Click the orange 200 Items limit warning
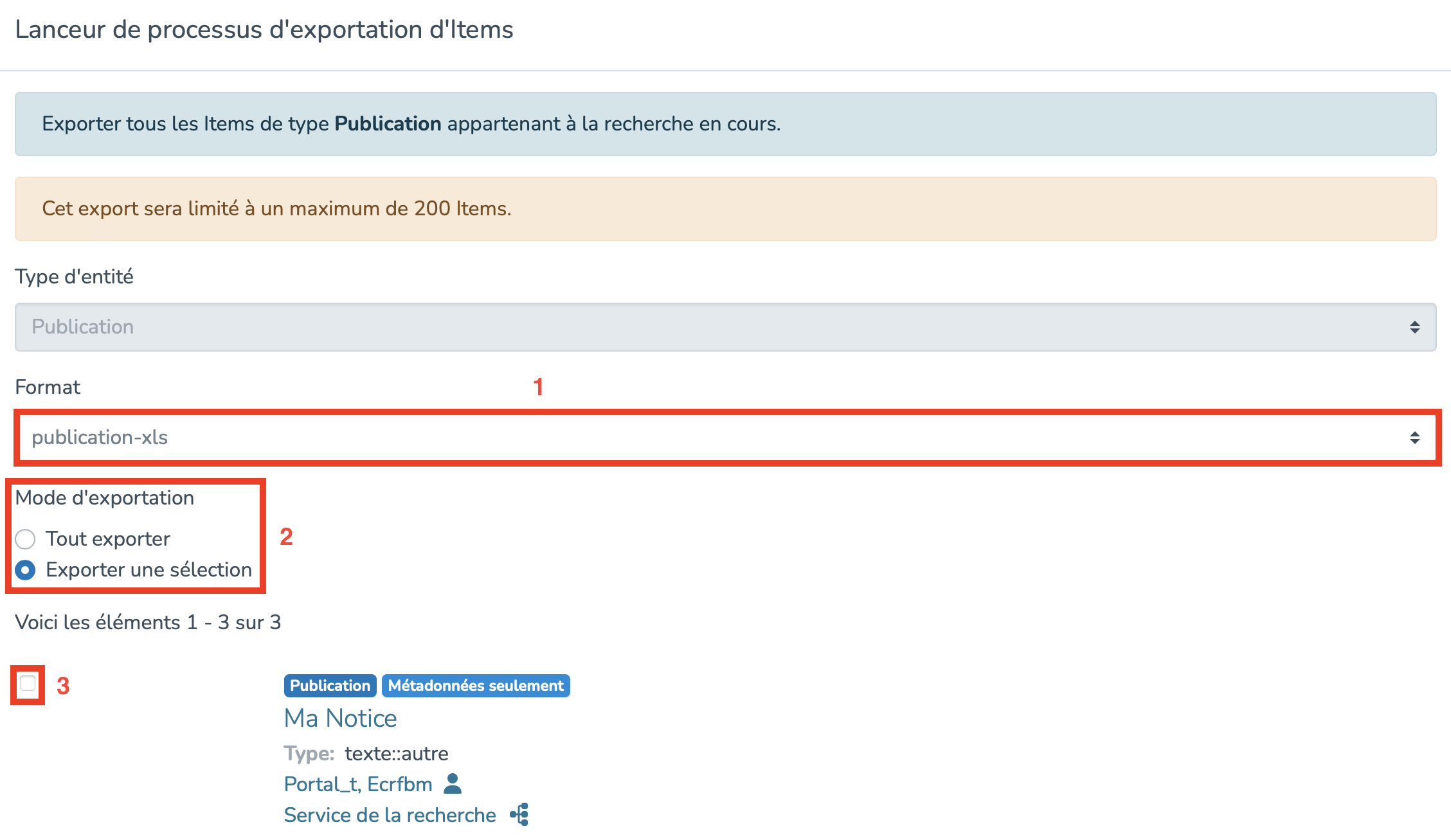Screen dimensions: 1451x840 coord(725,209)
